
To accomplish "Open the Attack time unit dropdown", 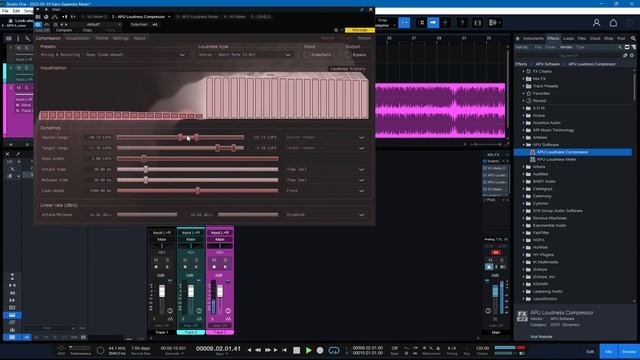I will (324, 169).
